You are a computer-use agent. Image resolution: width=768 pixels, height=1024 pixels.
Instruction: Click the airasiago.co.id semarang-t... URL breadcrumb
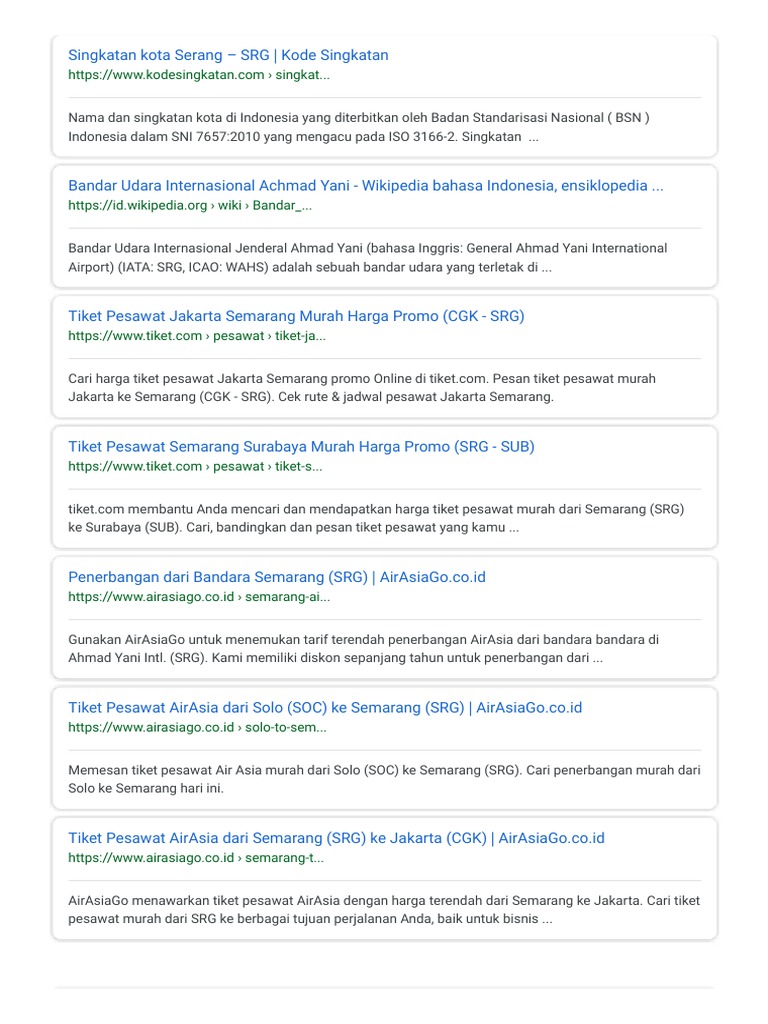[196, 858]
